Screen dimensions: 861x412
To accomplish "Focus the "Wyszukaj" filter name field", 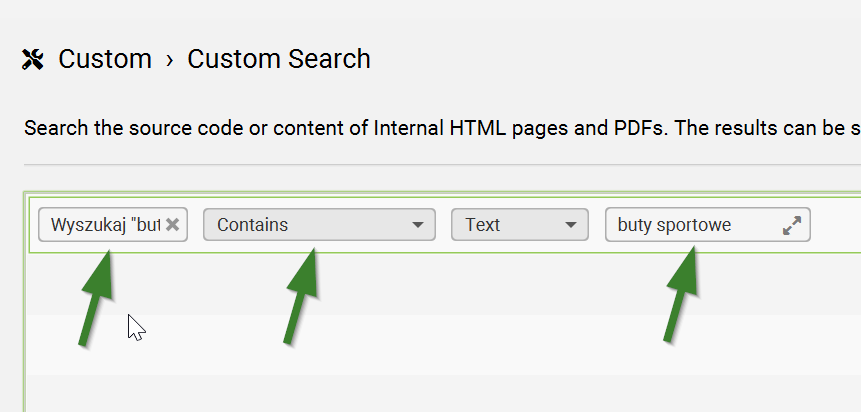I will [x=104, y=225].
